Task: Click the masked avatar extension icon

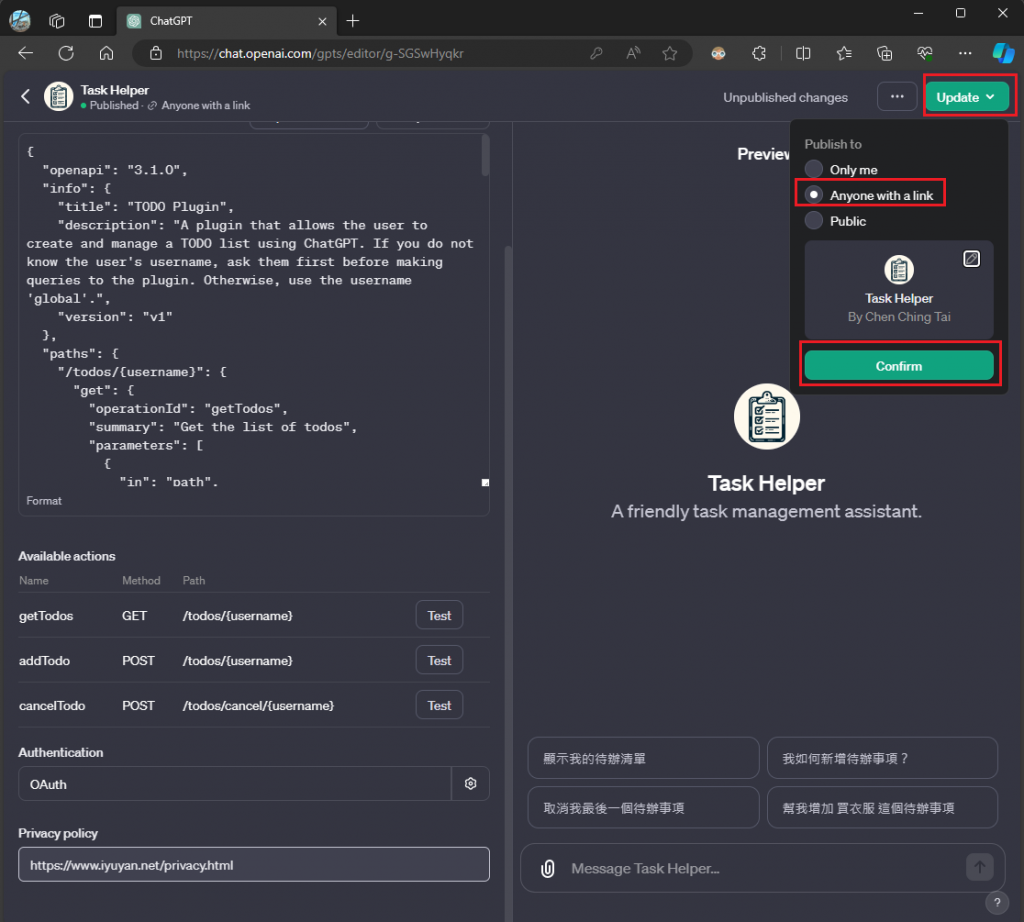Action: click(718, 54)
